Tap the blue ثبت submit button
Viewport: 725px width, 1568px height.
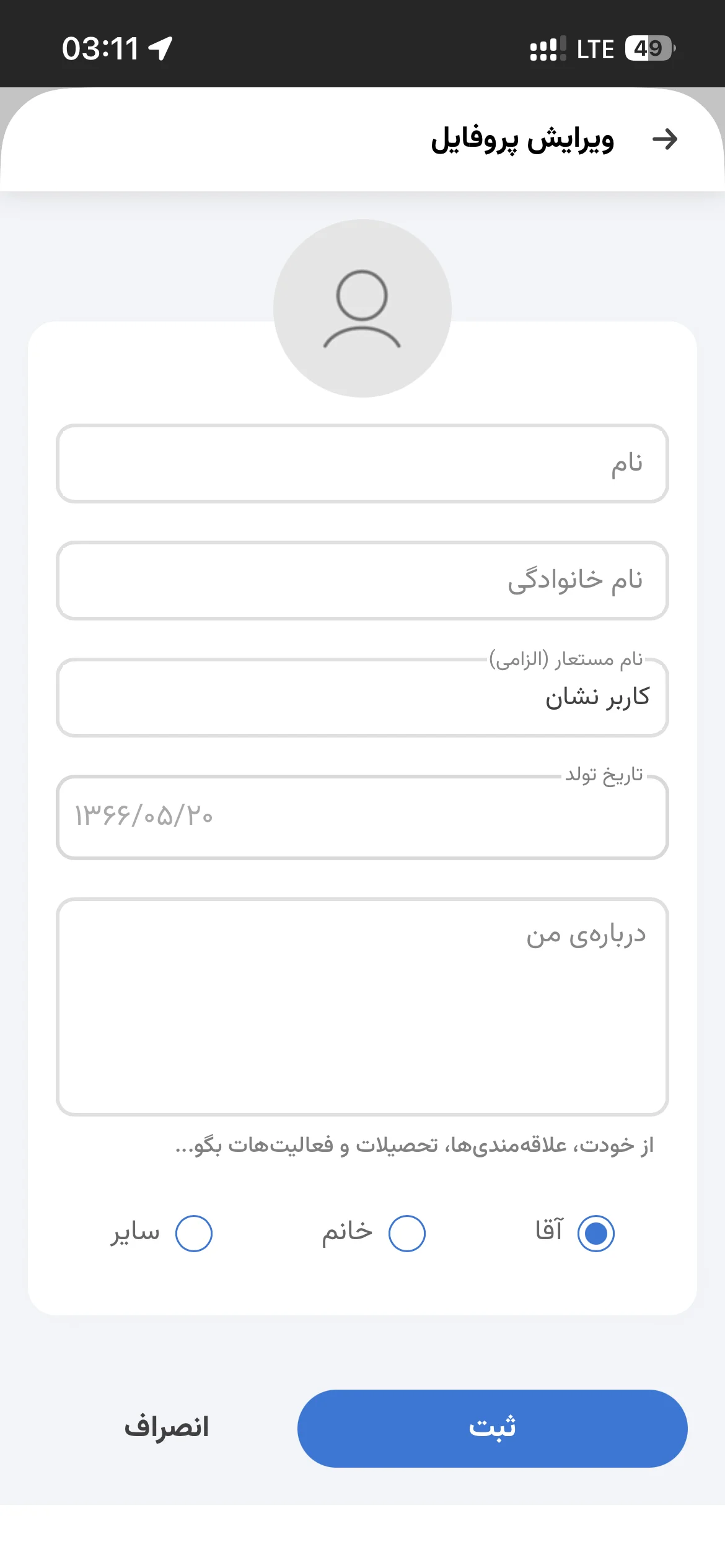pos(493,1428)
